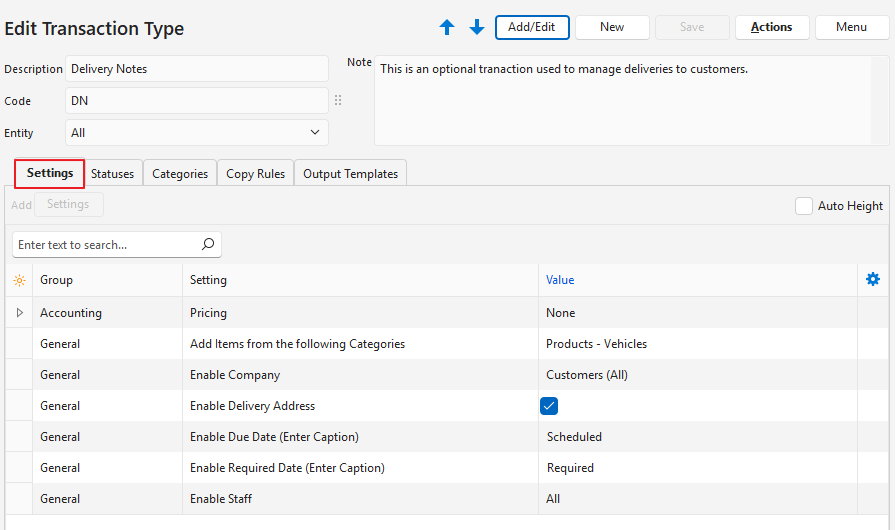Click the blue down arrow icon
895x530 pixels.
tap(477, 28)
